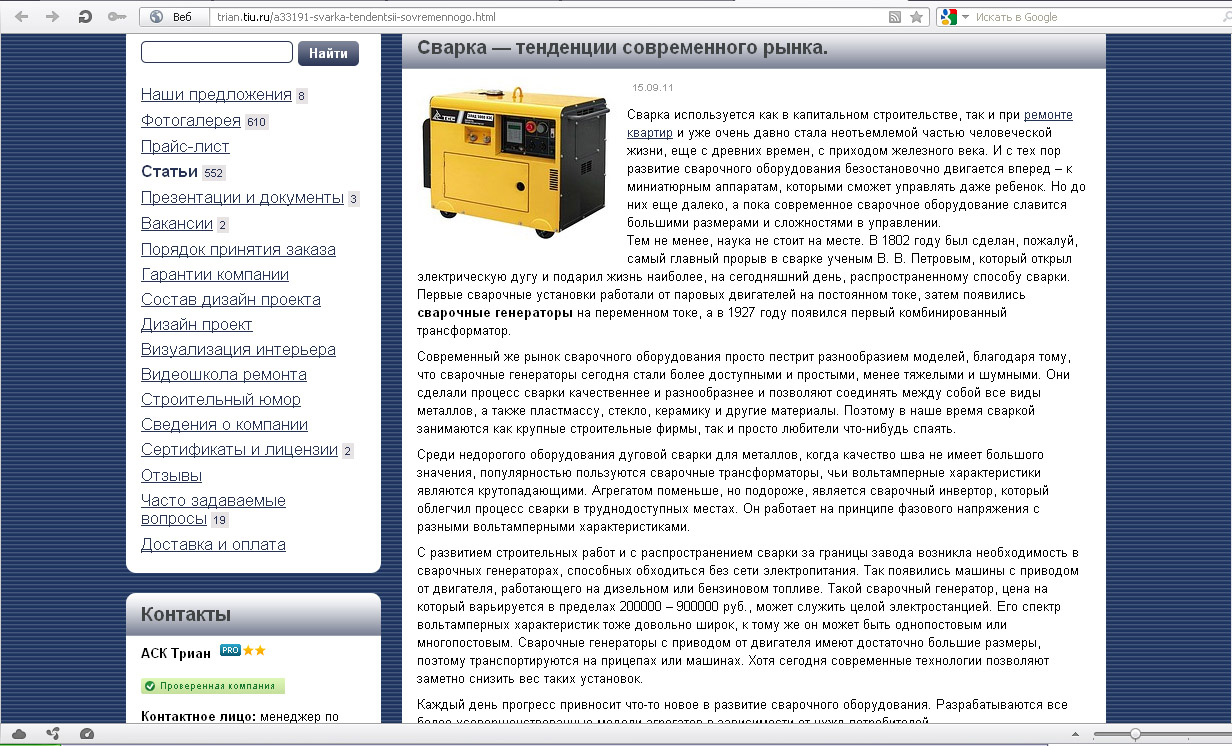Bookmark the page with the star icon
This screenshot has width=1232, height=746.
tap(916, 17)
